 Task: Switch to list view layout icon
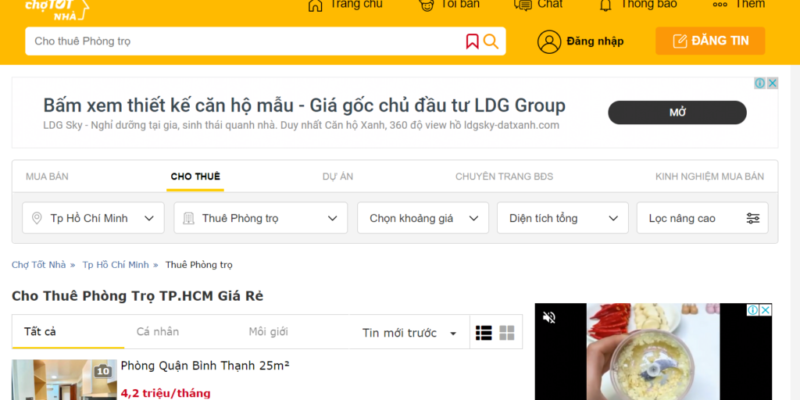click(484, 333)
